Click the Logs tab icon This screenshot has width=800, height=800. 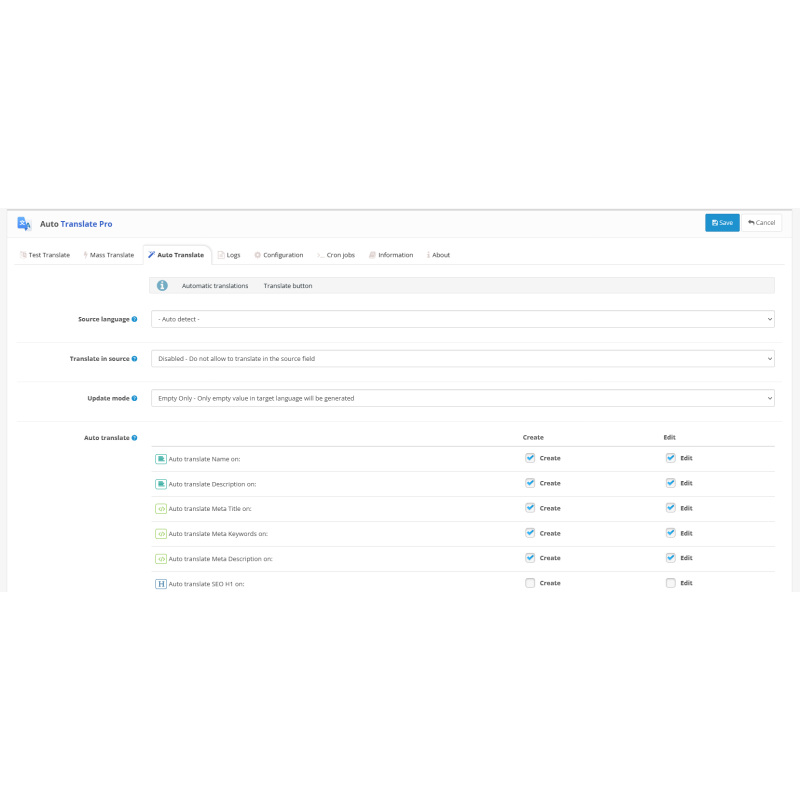(x=221, y=254)
